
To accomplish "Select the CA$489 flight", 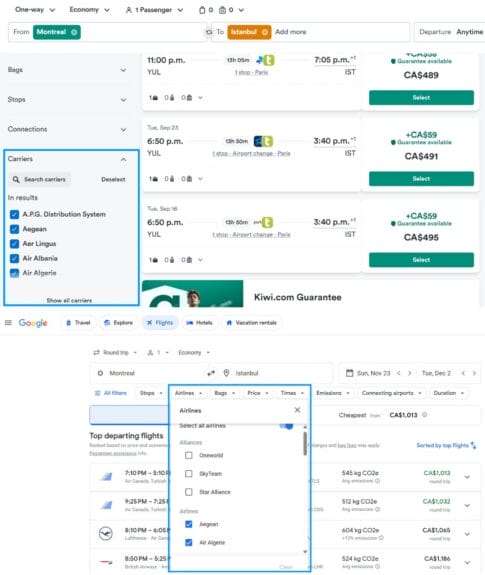I will (421, 98).
